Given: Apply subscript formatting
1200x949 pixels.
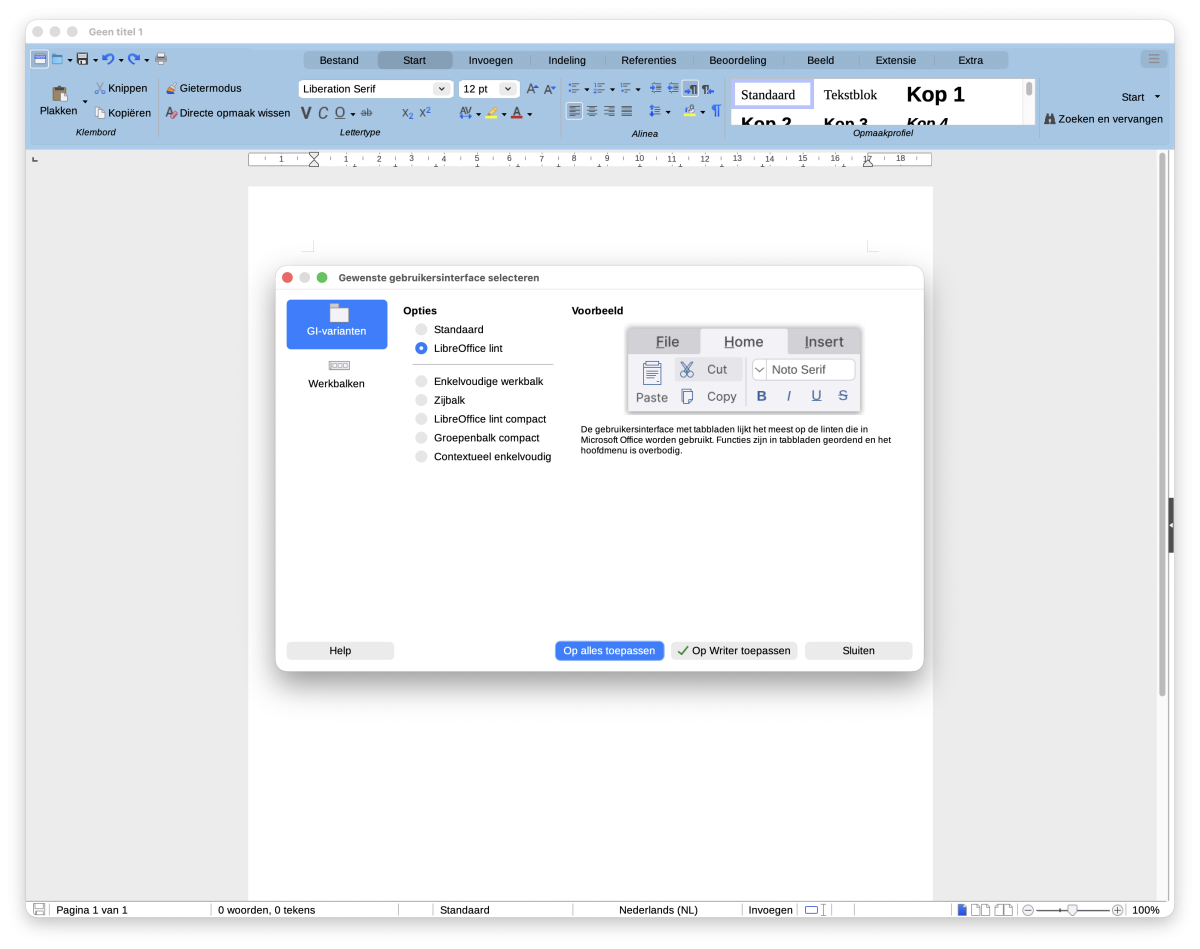Looking at the screenshot, I should click(x=407, y=113).
